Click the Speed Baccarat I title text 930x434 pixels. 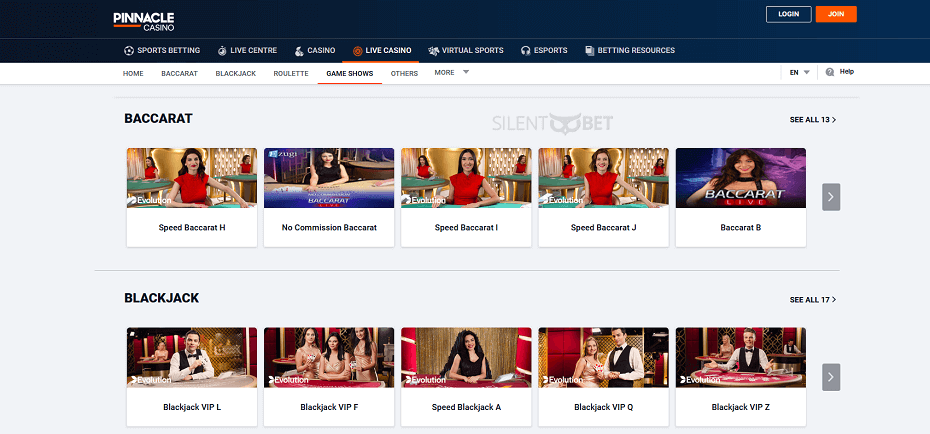[466, 228]
